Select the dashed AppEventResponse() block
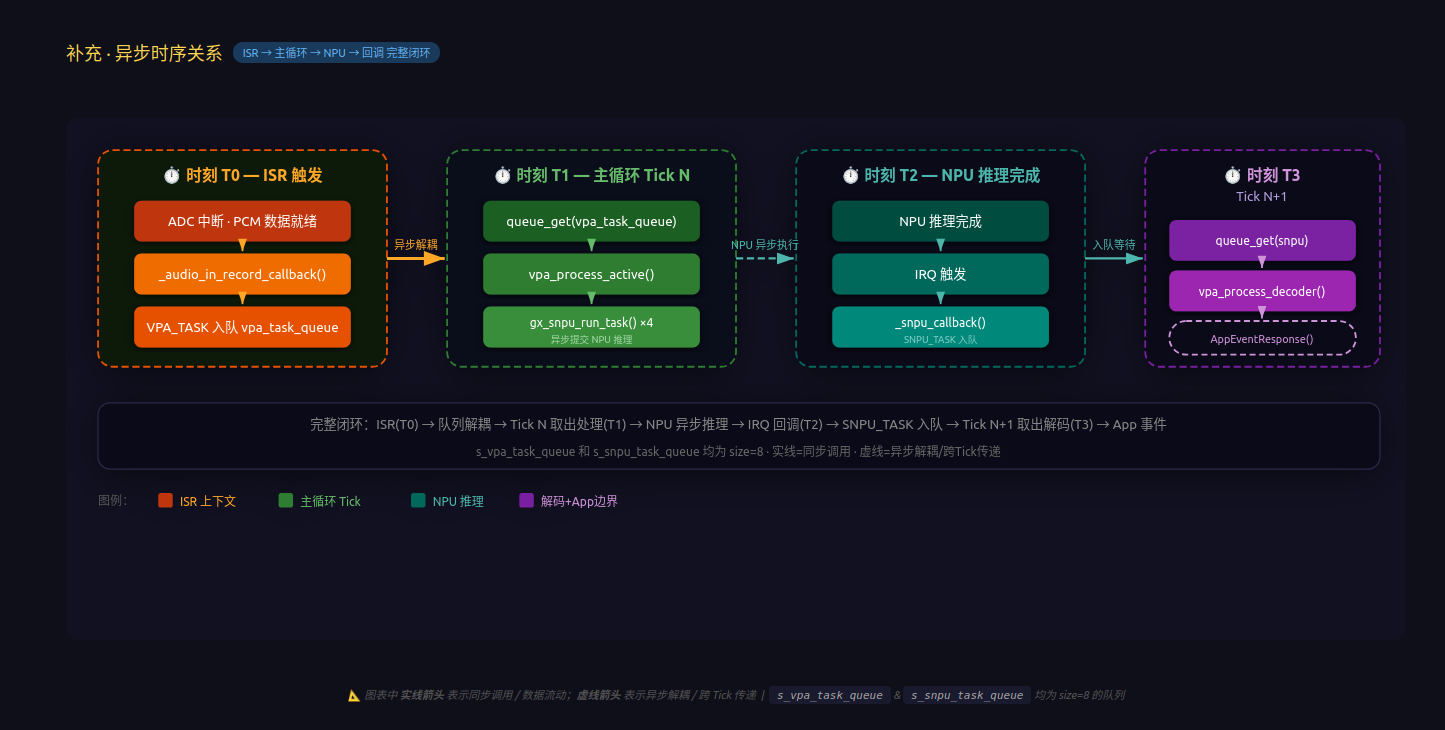1445x730 pixels. click(x=1262, y=339)
